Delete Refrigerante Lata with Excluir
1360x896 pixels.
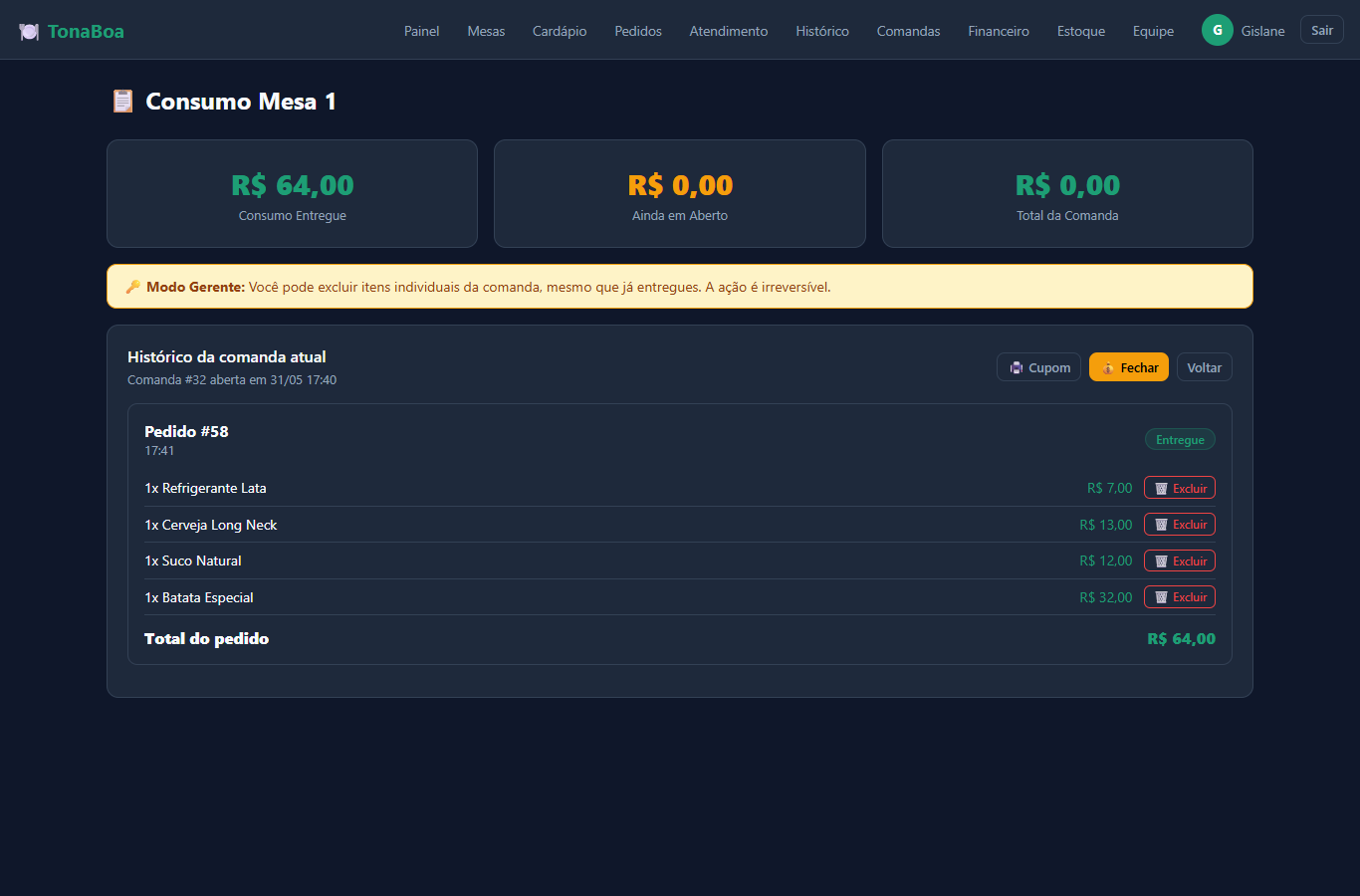(1180, 488)
